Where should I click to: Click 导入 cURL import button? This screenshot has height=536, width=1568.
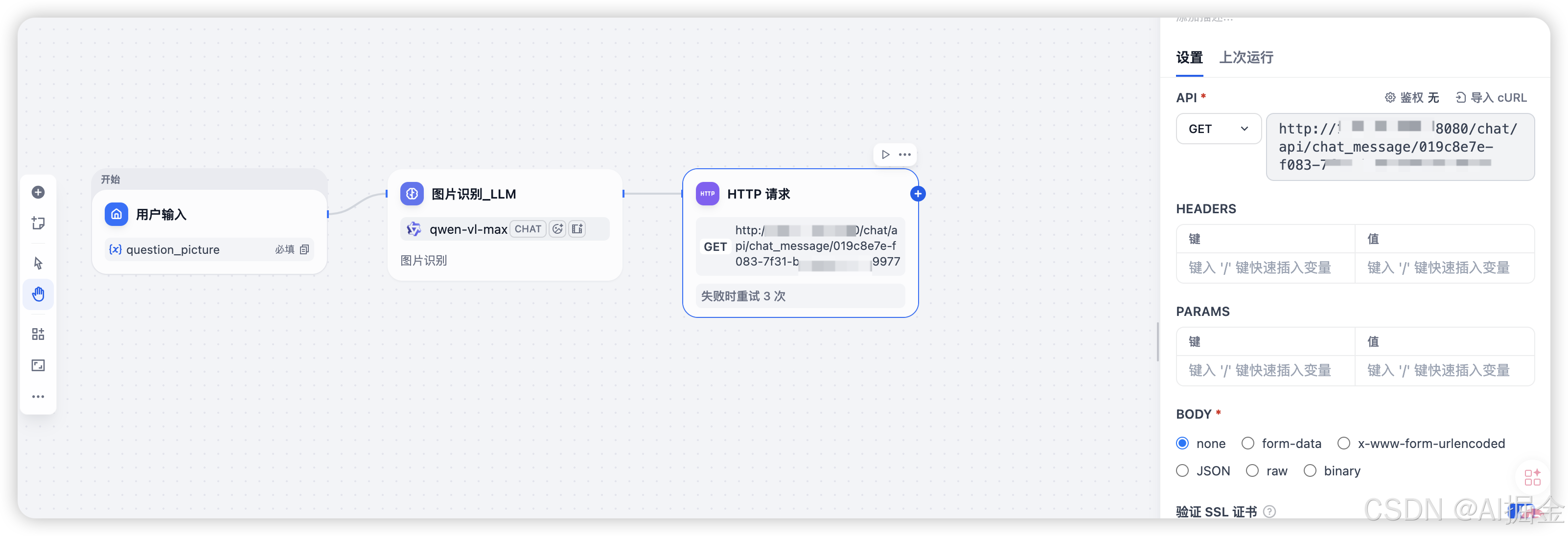(1491, 97)
